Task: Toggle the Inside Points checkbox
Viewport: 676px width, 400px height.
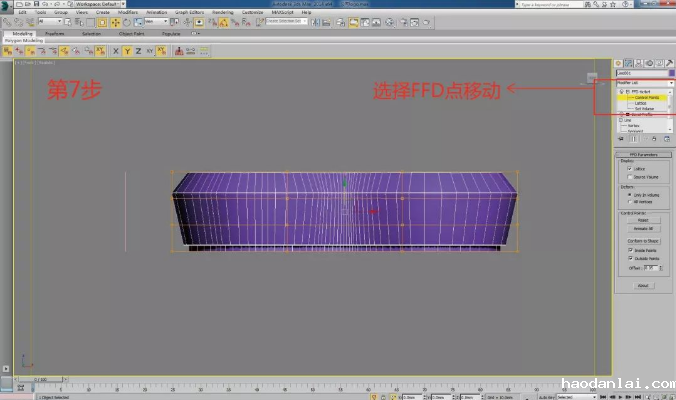Action: point(630,250)
